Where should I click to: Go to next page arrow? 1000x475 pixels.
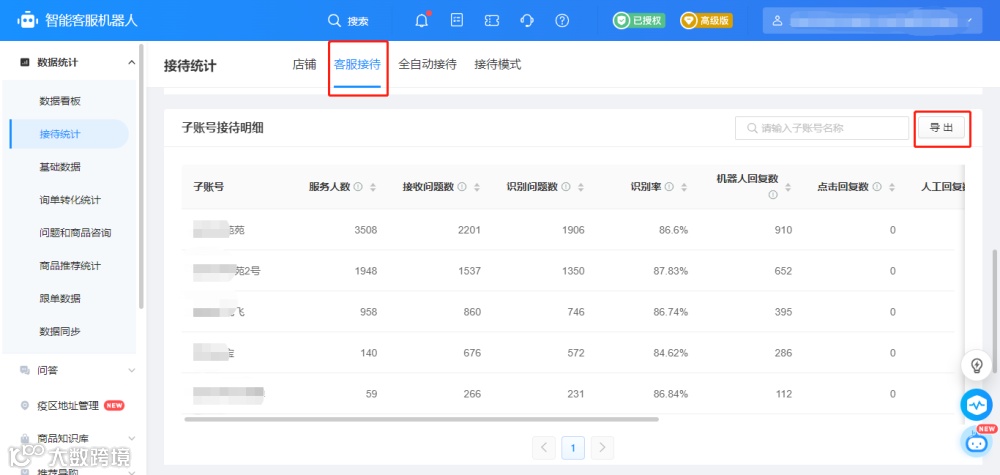click(x=602, y=448)
